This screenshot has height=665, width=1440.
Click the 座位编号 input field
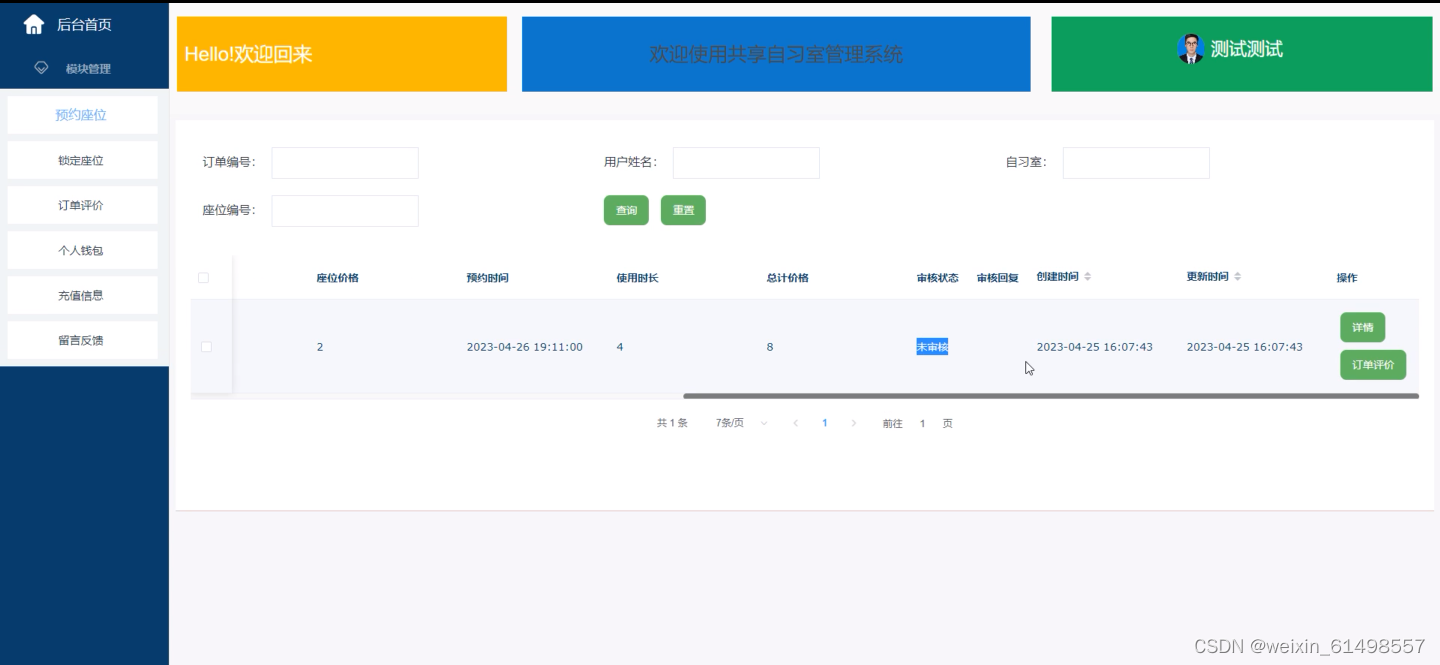point(345,211)
